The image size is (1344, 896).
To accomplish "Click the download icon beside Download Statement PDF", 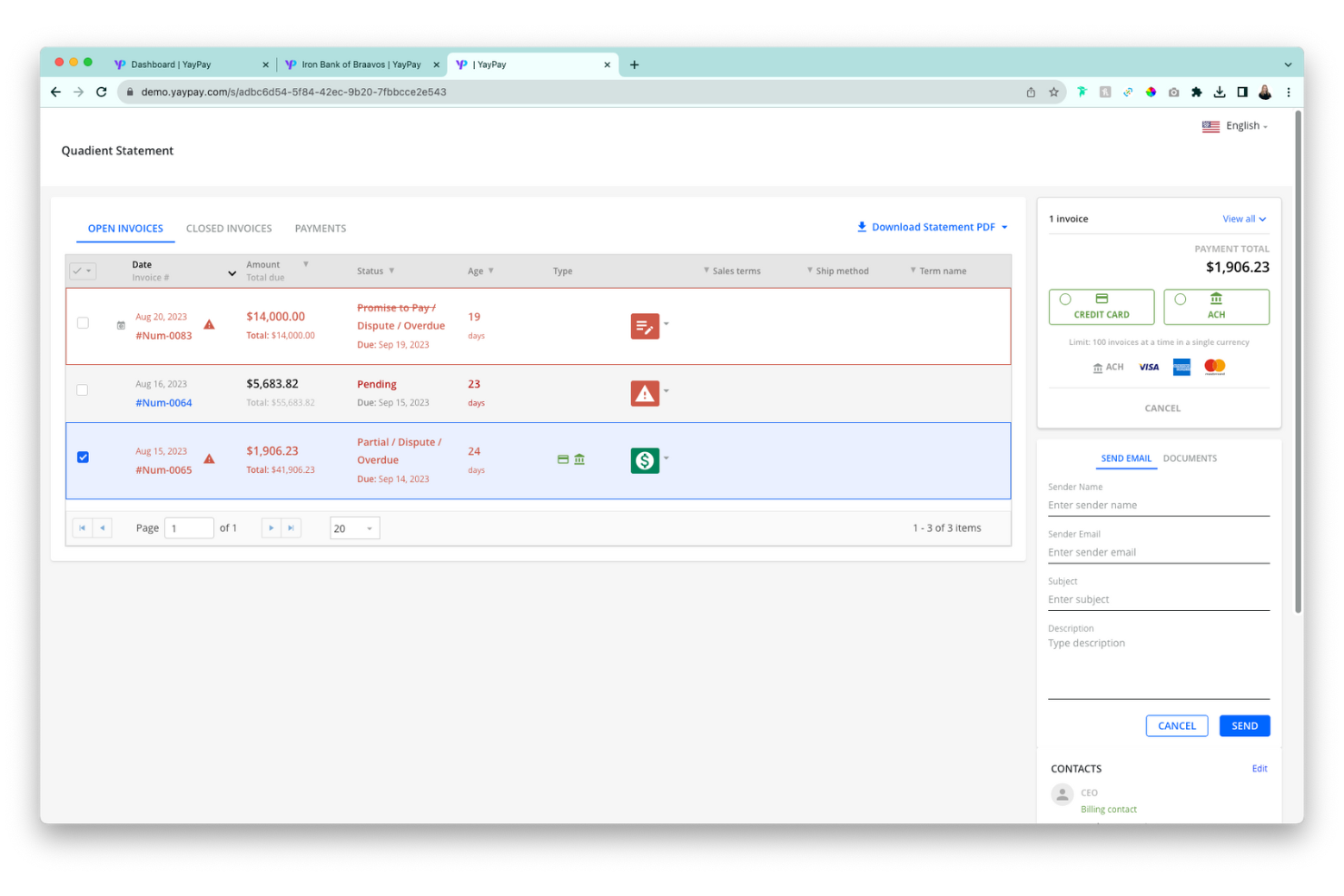I will 861,226.
